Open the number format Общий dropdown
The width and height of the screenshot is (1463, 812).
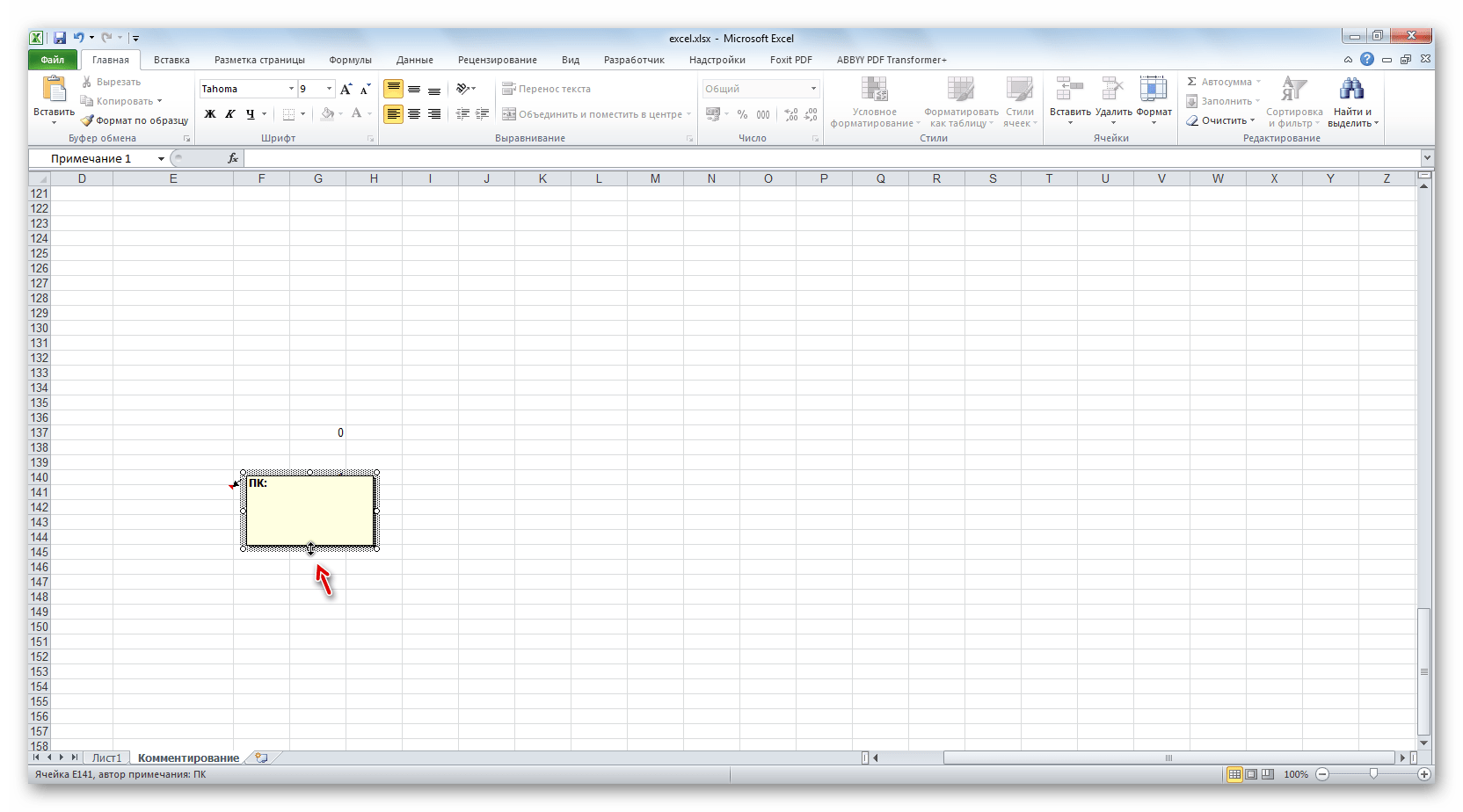813,89
